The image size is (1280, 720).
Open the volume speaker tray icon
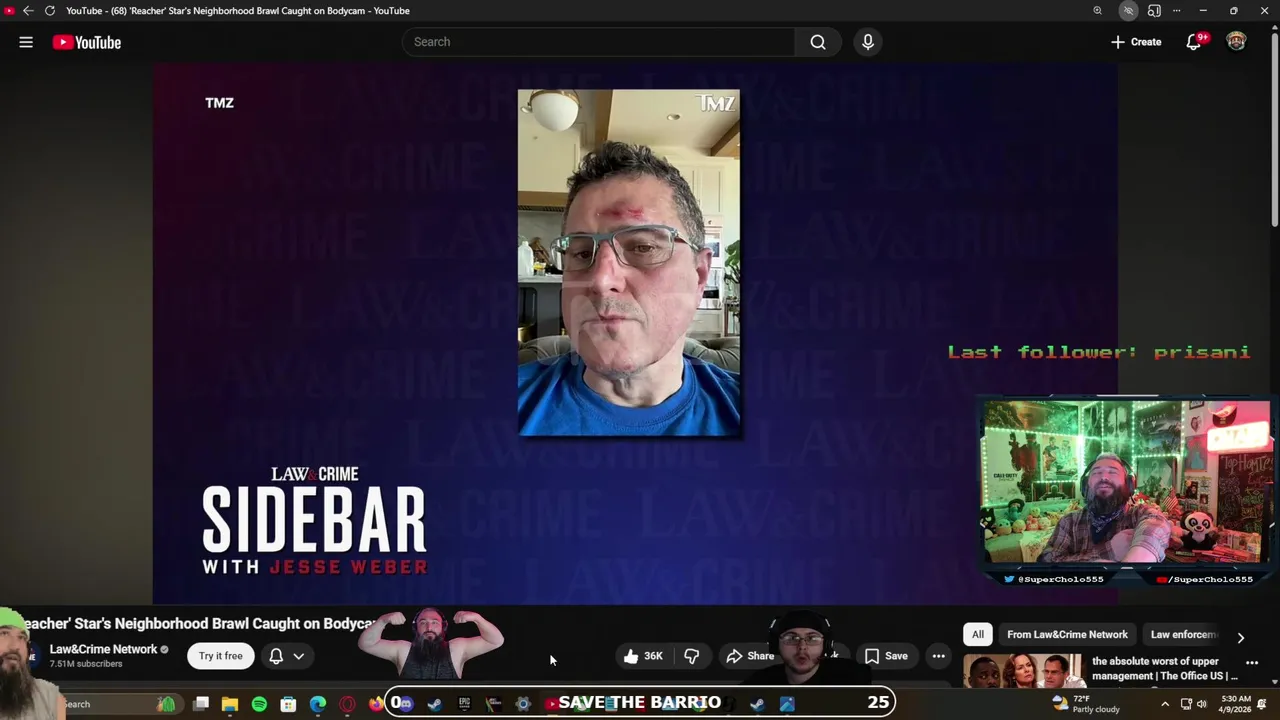pyautogui.click(x=1204, y=704)
